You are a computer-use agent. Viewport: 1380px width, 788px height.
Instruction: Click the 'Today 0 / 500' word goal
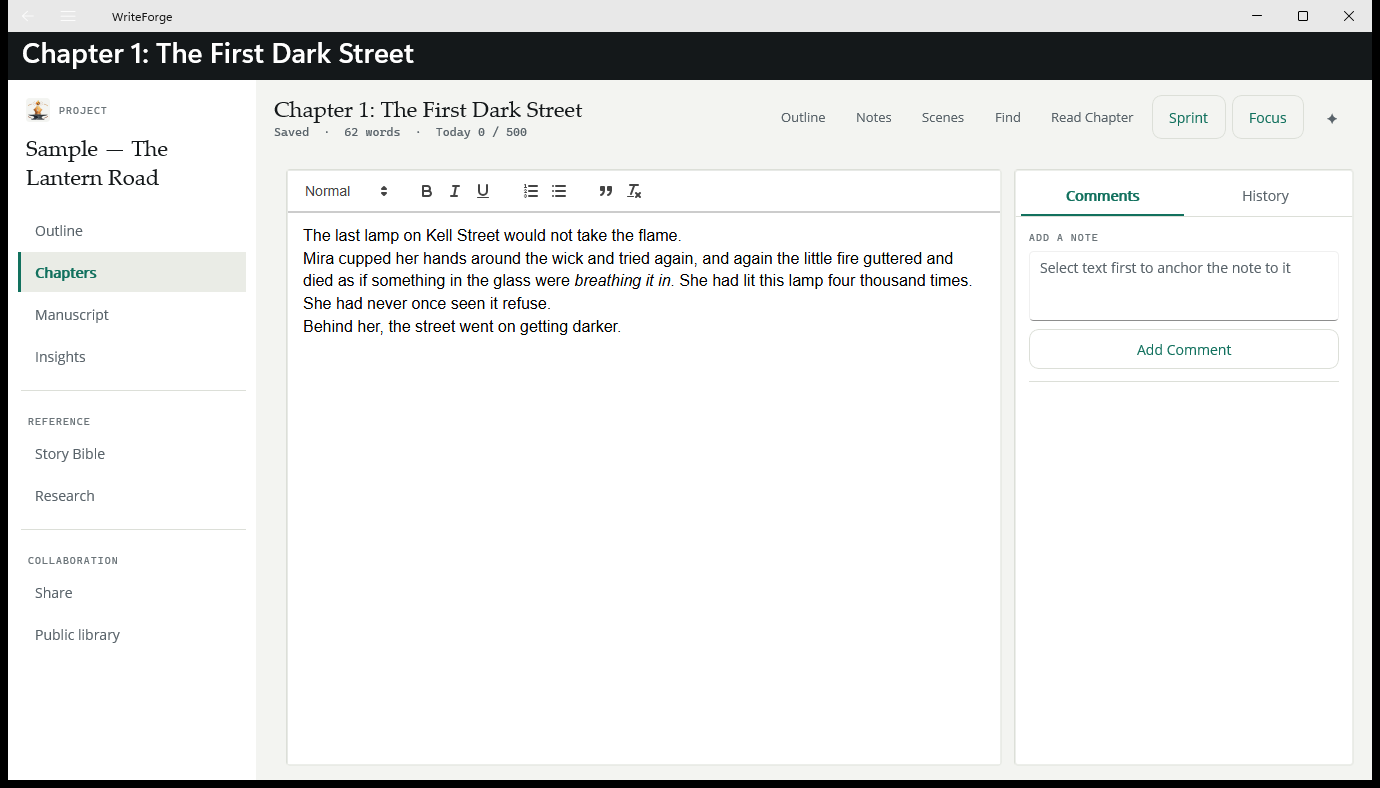(481, 132)
